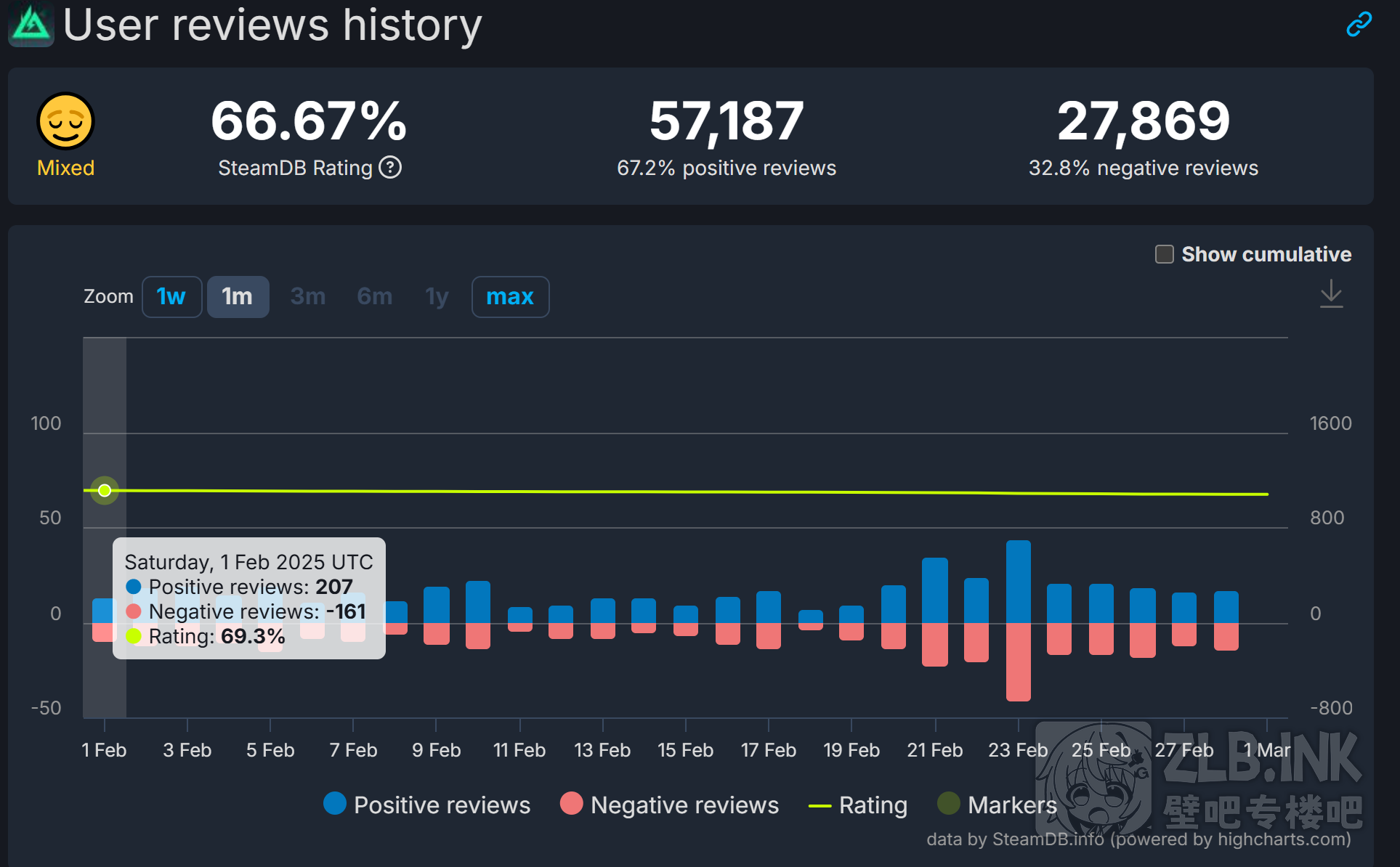The width and height of the screenshot is (1400, 867).
Task: Zoom chart to max range
Action: pos(510,296)
